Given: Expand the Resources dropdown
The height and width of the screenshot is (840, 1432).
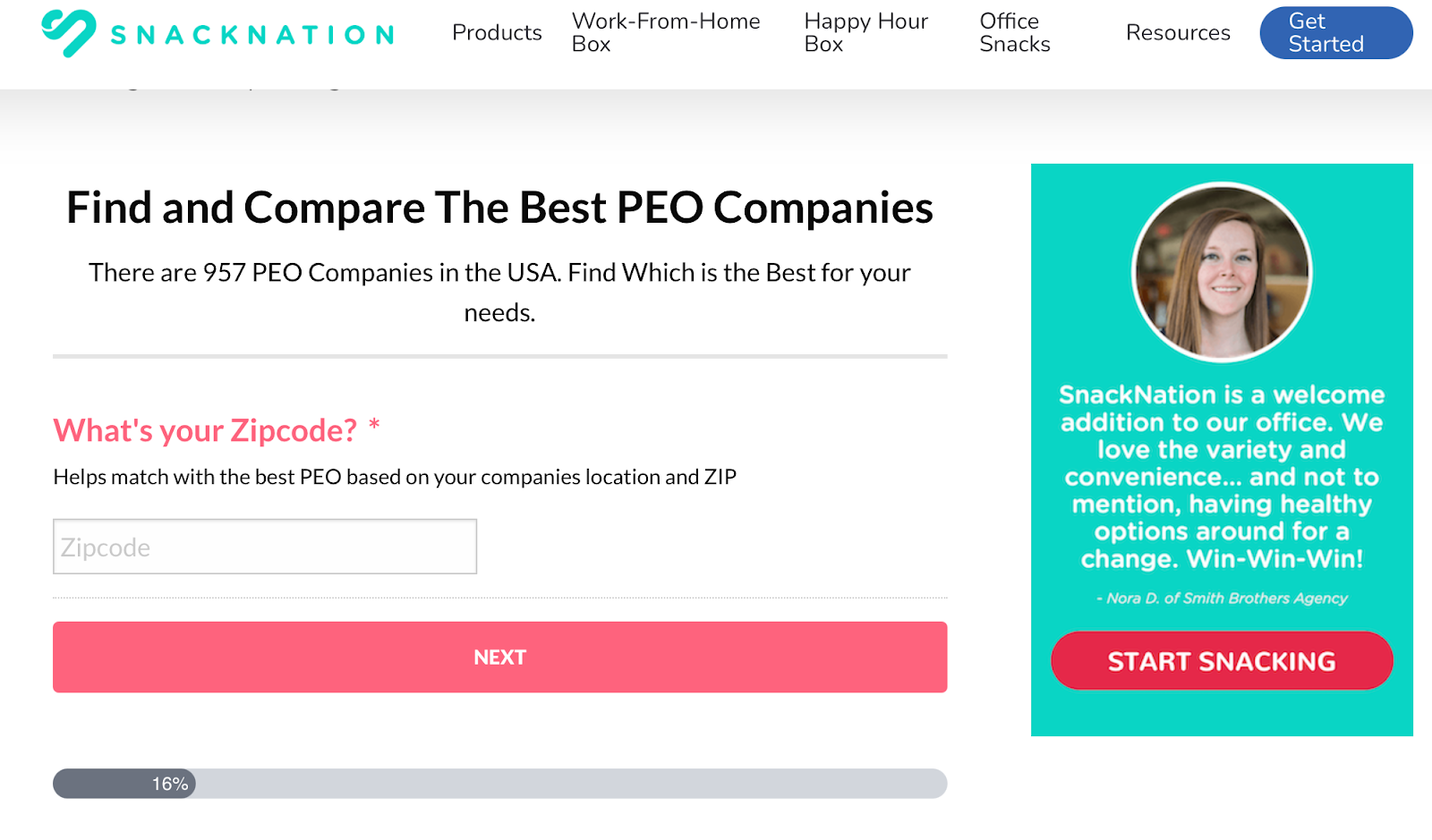Looking at the screenshot, I should 1178,32.
